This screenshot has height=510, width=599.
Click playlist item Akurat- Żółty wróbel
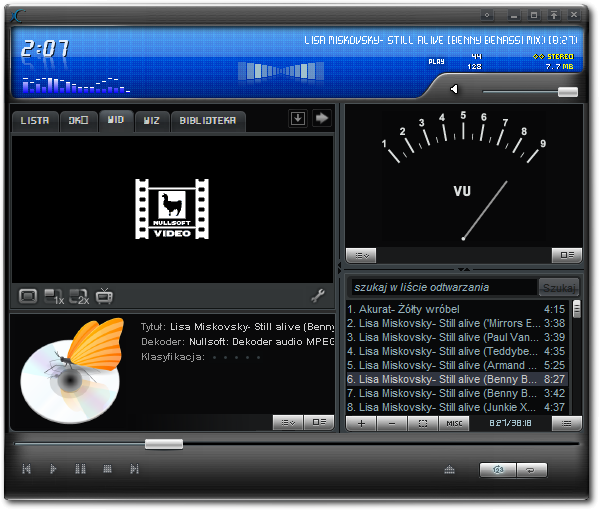point(457,309)
